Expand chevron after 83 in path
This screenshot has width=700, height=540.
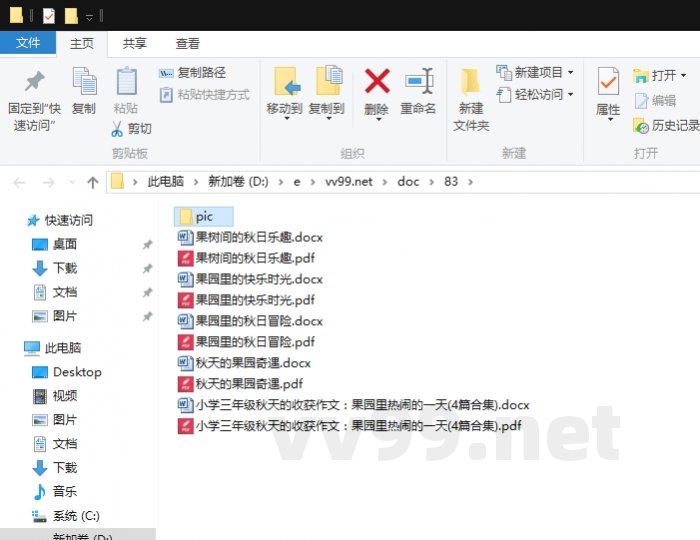pos(471,182)
